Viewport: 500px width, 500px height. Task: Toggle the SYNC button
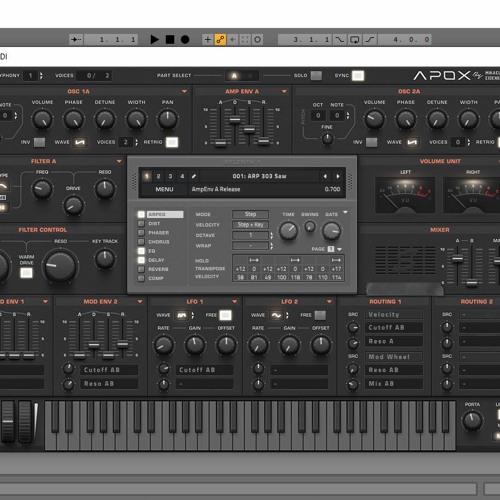(x=358, y=75)
